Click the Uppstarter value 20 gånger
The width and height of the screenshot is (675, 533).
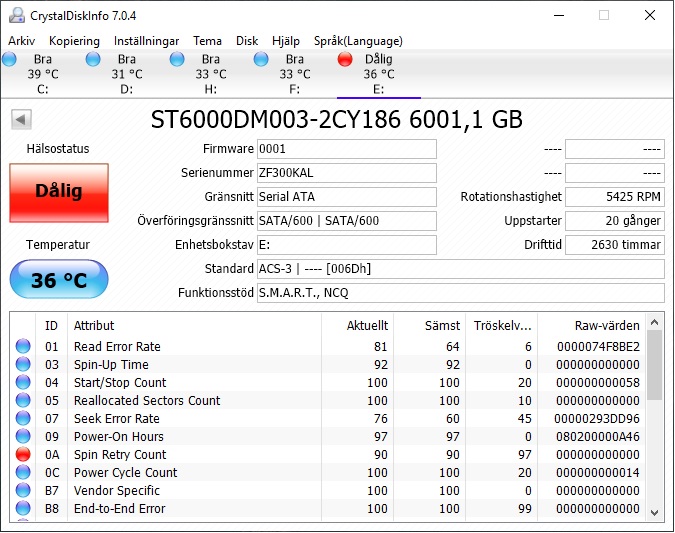[x=615, y=221]
